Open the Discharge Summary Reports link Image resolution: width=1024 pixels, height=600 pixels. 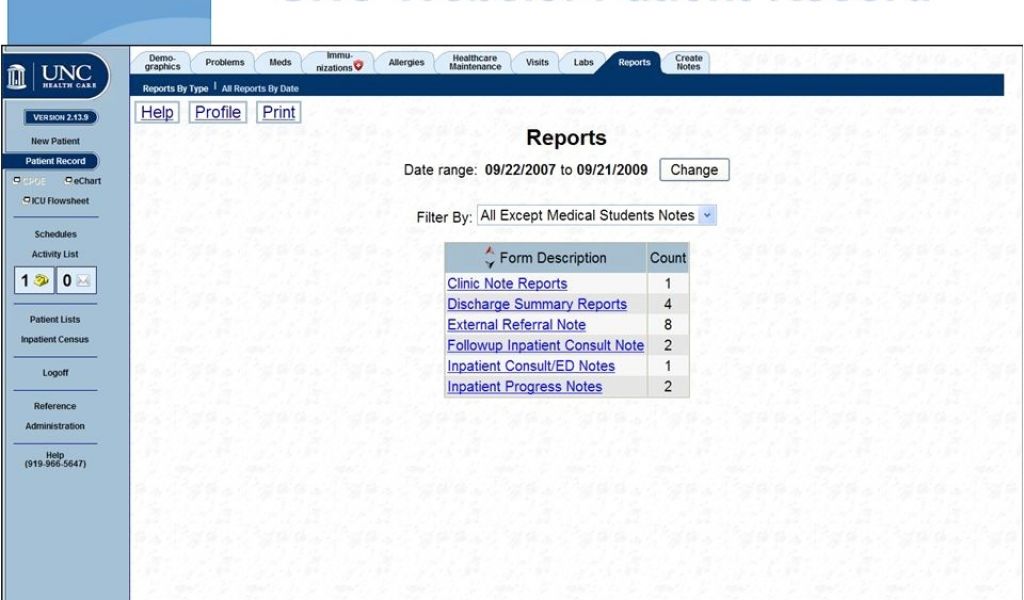[537, 304]
